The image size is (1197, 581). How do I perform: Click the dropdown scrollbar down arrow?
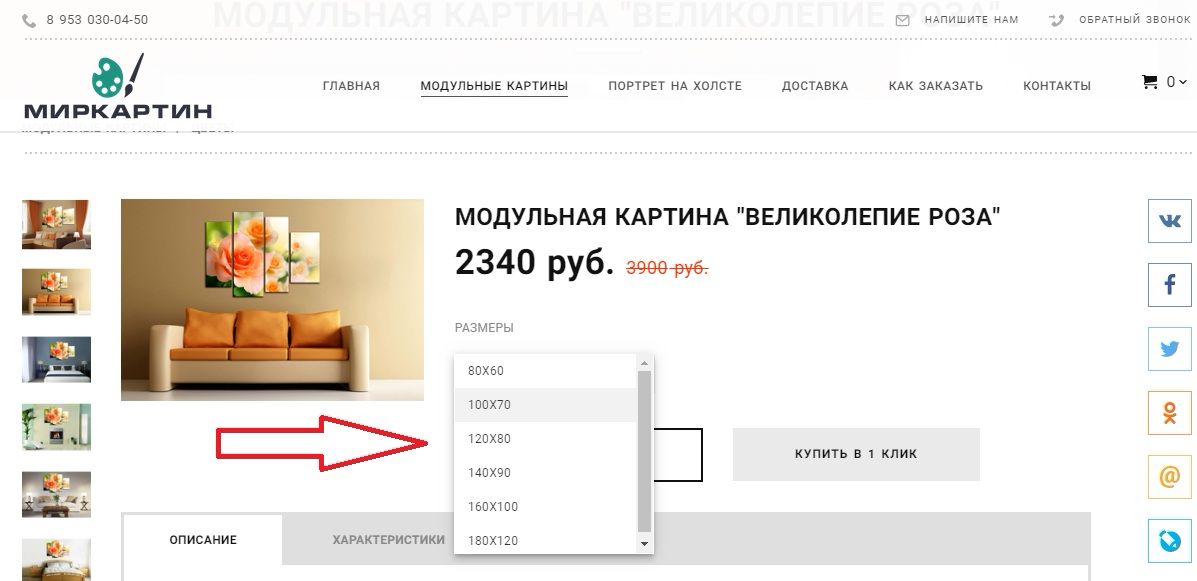coord(644,544)
